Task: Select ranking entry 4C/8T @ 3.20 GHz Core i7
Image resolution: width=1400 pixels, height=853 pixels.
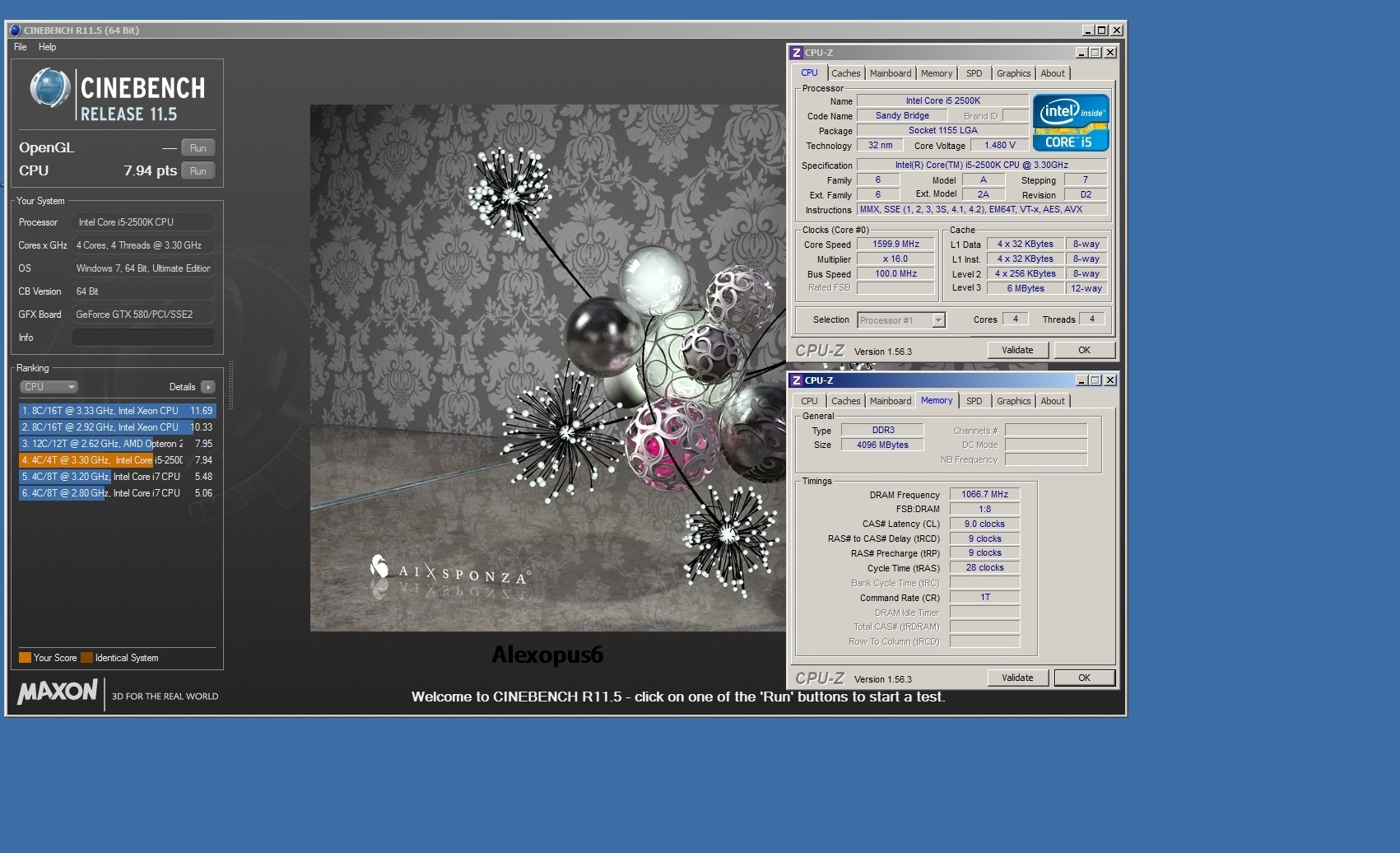Action: 117,477
